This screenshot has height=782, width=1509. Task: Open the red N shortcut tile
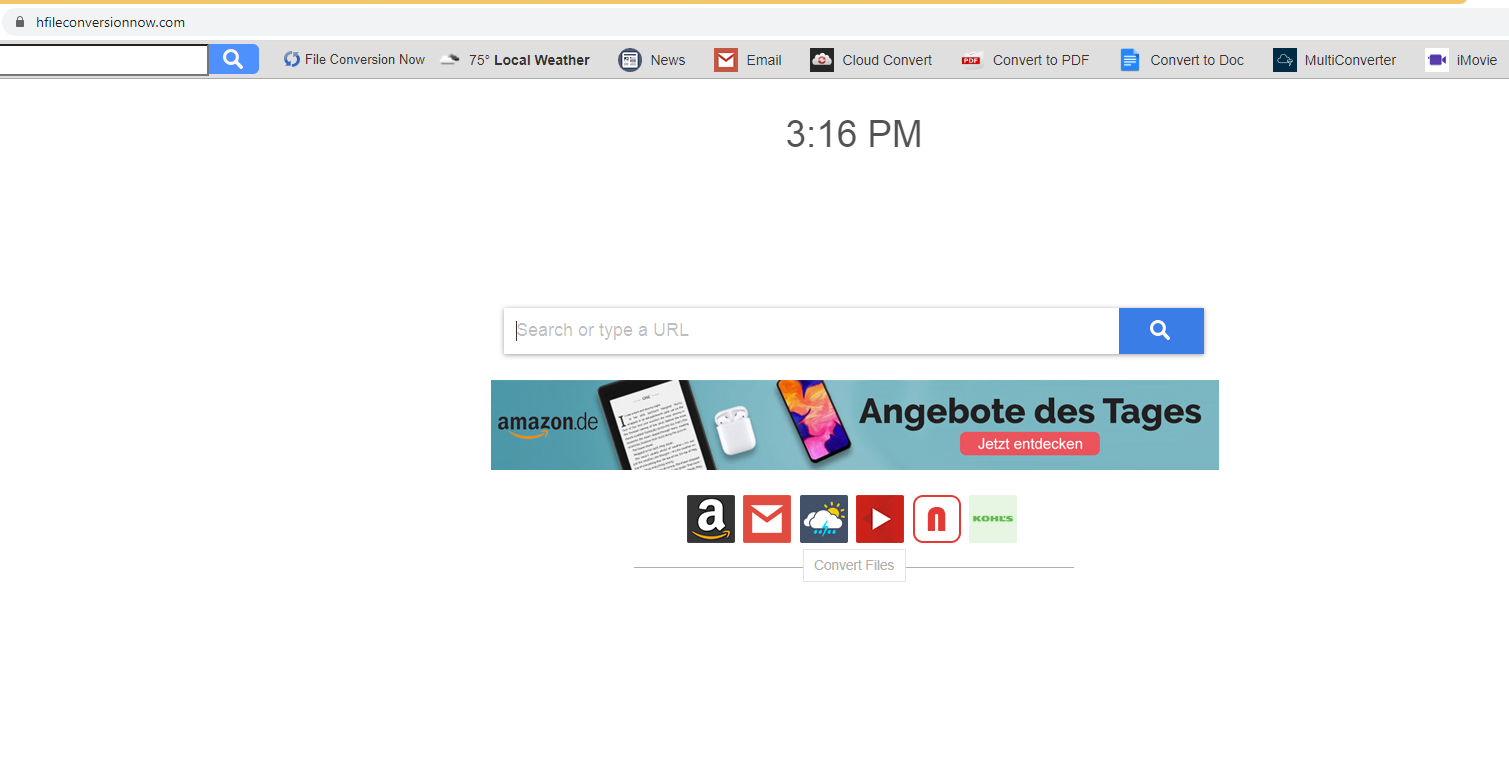[937, 519]
